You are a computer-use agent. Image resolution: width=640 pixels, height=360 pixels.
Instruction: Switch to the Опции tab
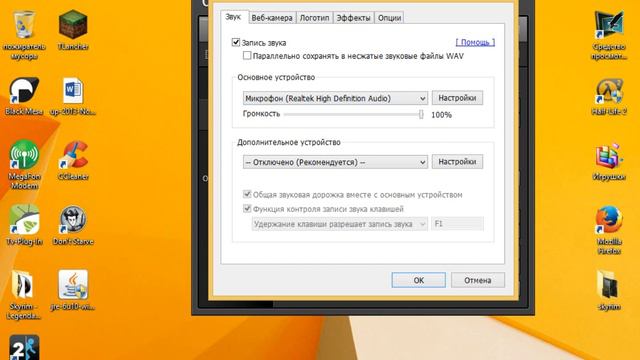tap(389, 18)
